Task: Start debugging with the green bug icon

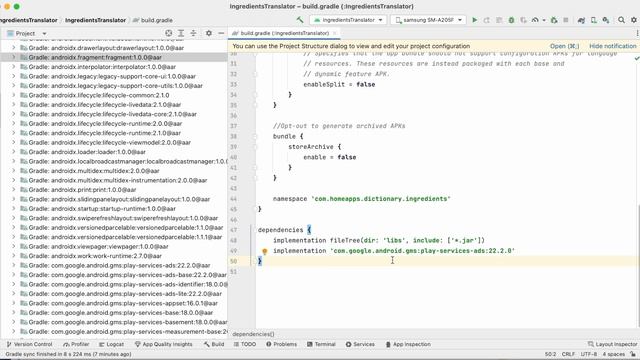Action: tap(511, 20)
